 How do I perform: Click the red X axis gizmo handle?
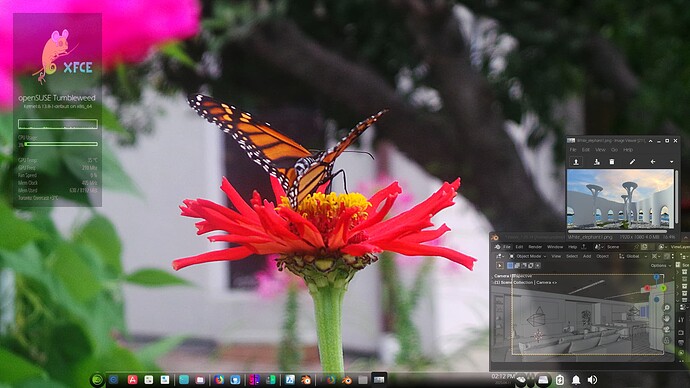pyautogui.click(x=647, y=288)
